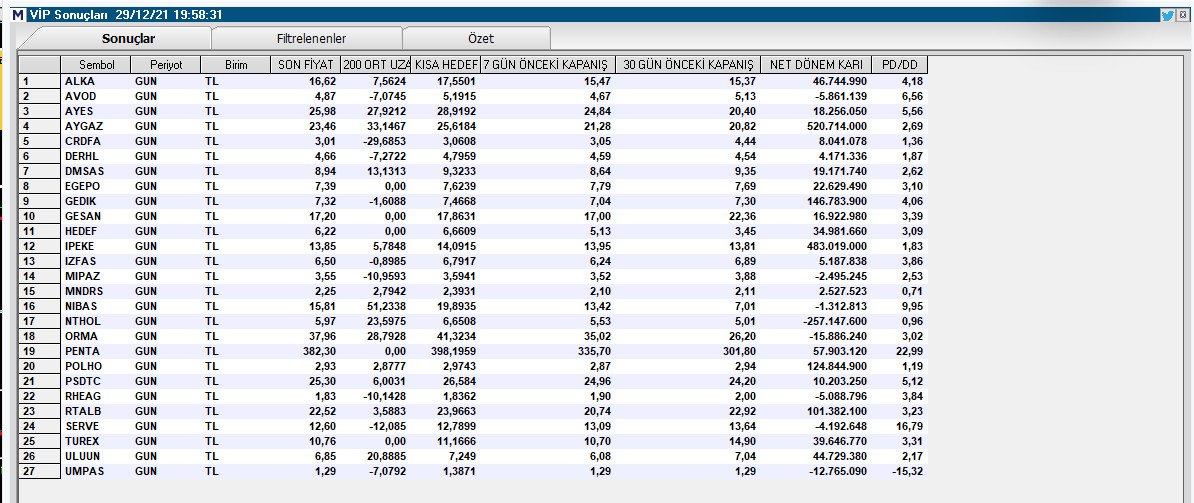Select the RHEAG symbol cell
The width and height of the screenshot is (1194, 503).
coord(95,396)
